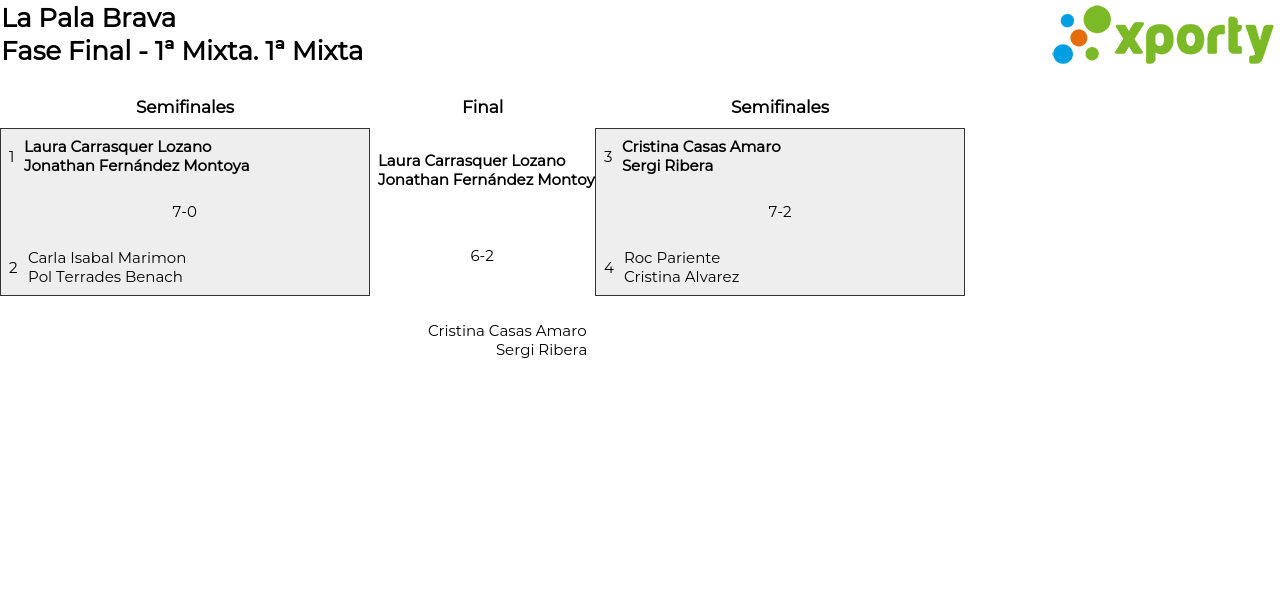Viewport: 1280px width, 613px height.
Task: Click Jonathan Fernández Montoya beside seed 1
Action: point(137,166)
